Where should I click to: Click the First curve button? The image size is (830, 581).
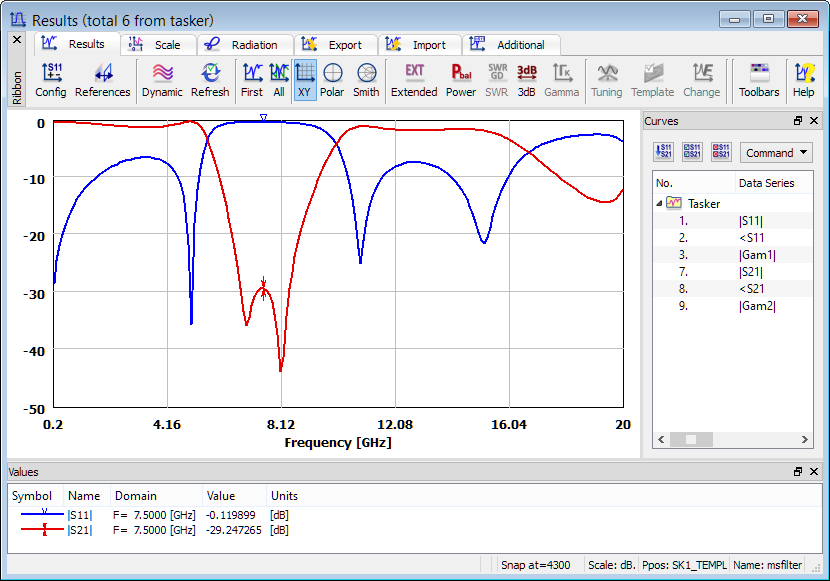(252, 80)
